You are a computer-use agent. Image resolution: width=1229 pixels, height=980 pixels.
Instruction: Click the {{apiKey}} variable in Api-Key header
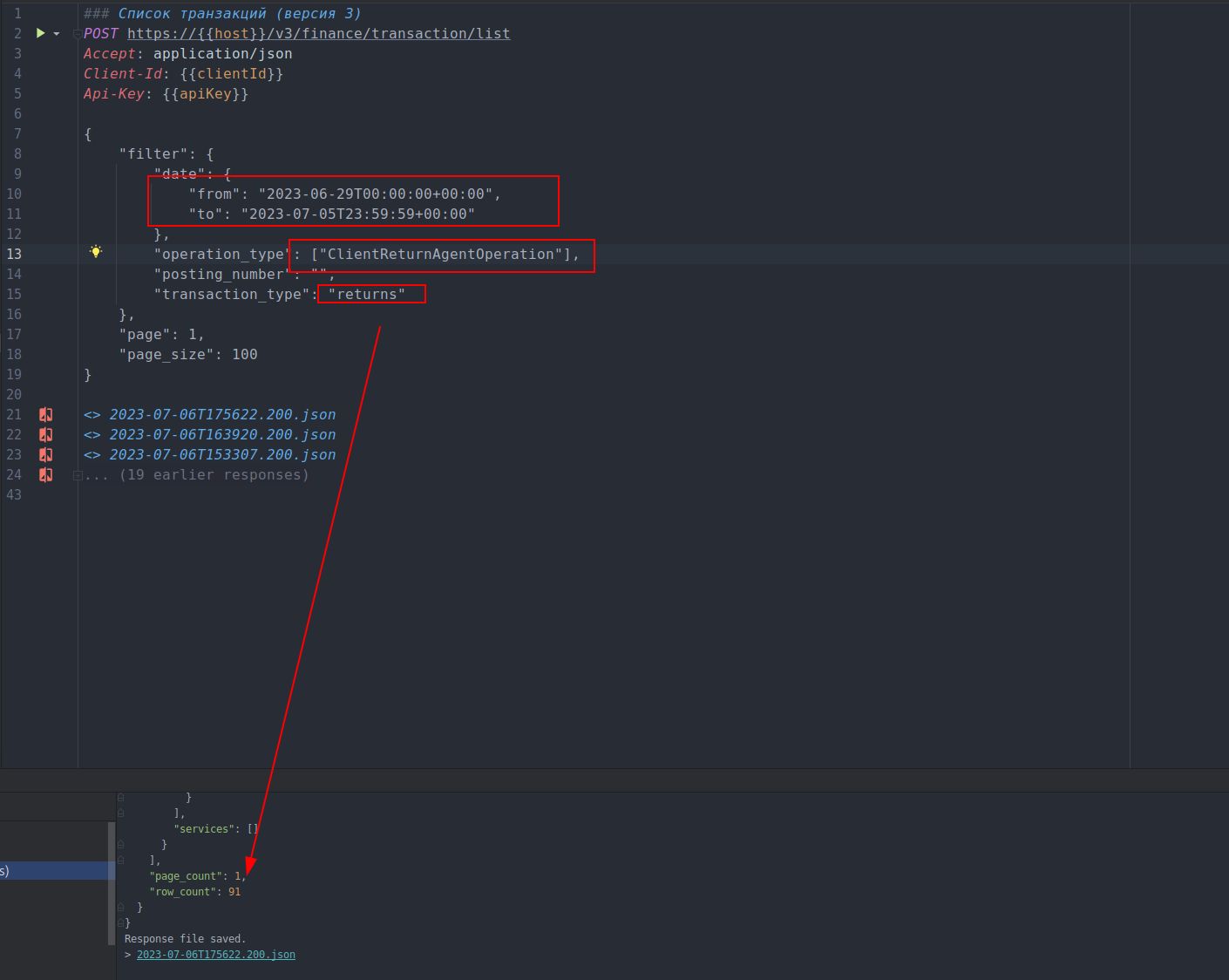[206, 93]
